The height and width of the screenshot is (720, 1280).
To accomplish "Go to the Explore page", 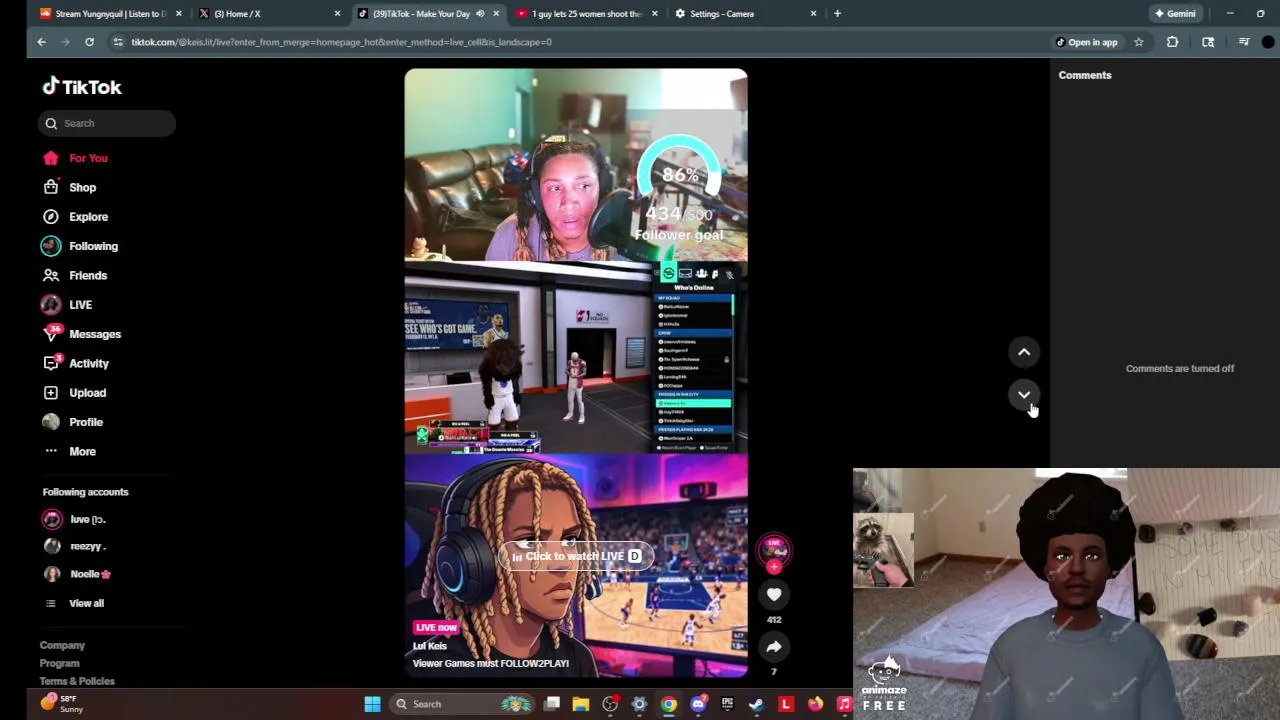I will tap(75, 217).
